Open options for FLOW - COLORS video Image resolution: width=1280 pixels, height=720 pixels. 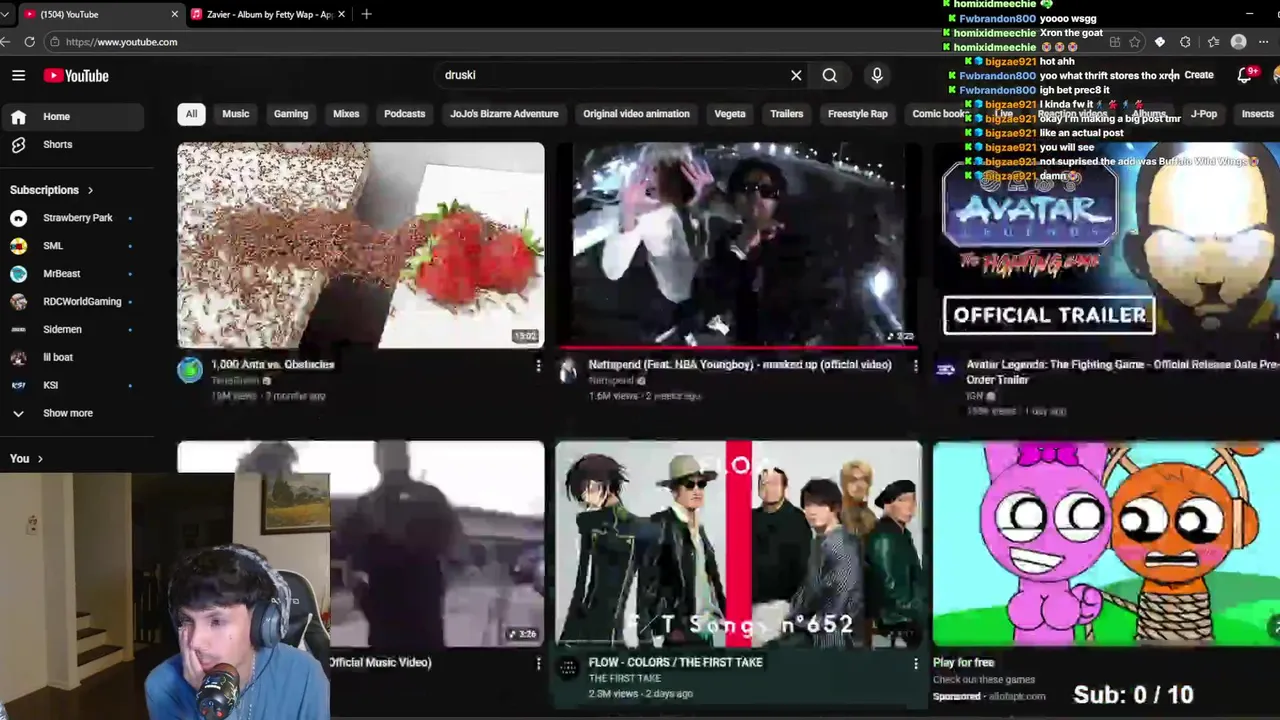915,664
